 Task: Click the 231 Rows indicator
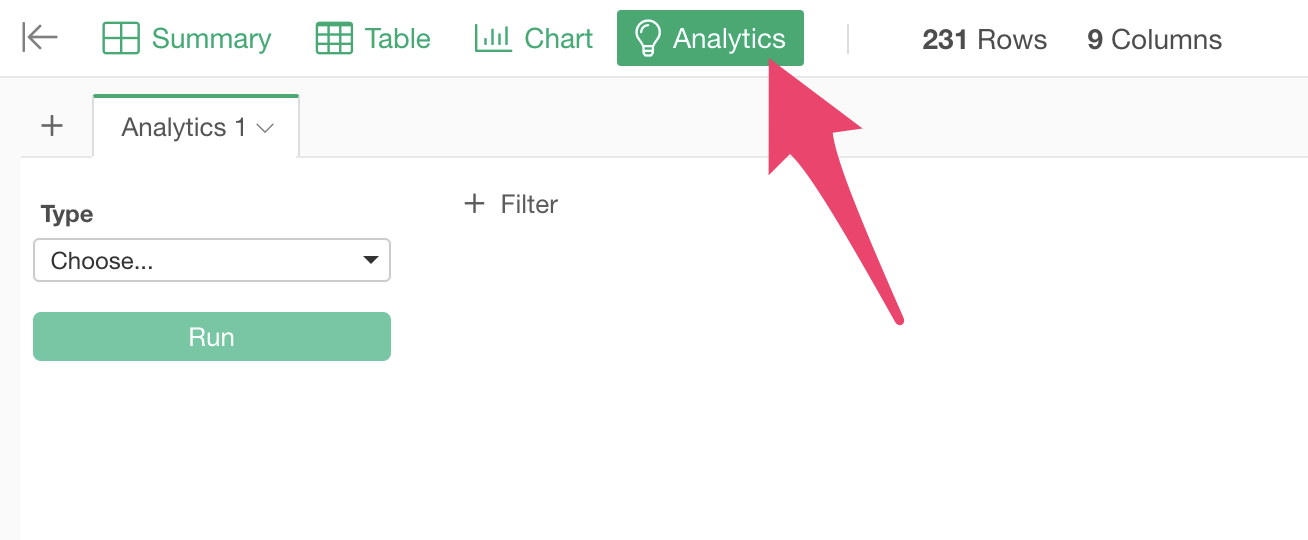point(984,40)
